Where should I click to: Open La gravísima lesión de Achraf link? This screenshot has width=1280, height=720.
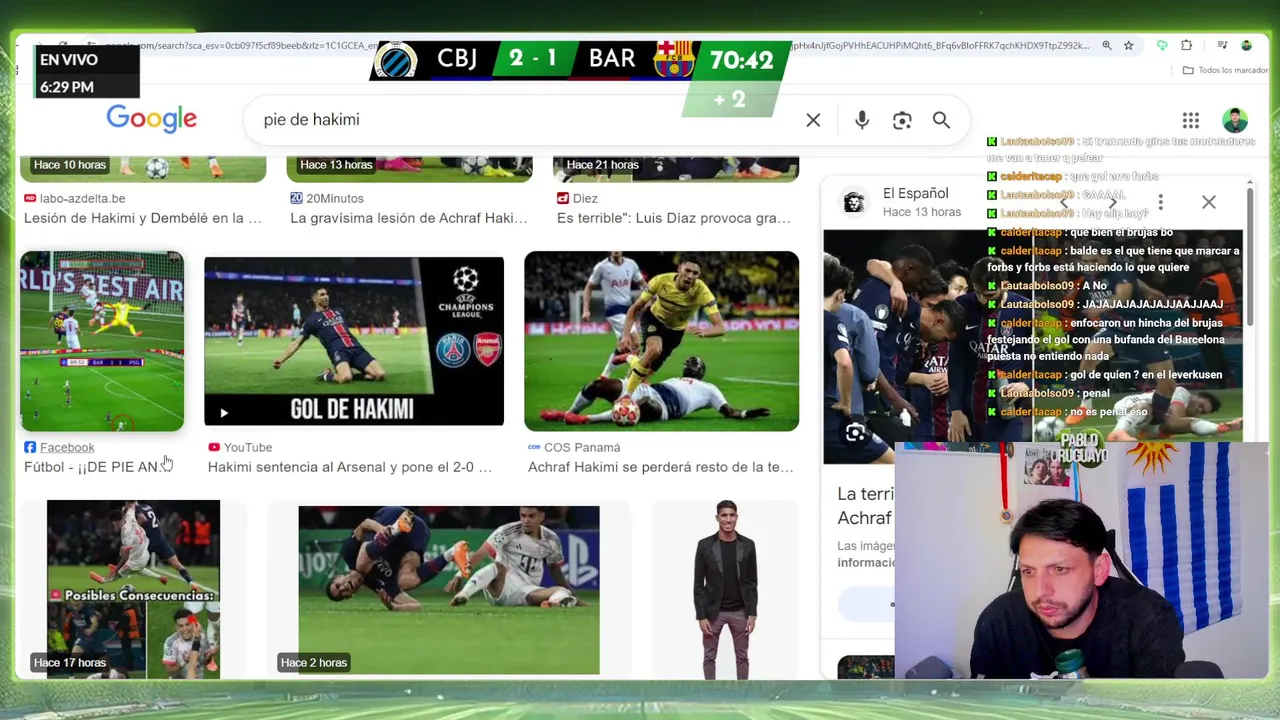[x=409, y=218]
